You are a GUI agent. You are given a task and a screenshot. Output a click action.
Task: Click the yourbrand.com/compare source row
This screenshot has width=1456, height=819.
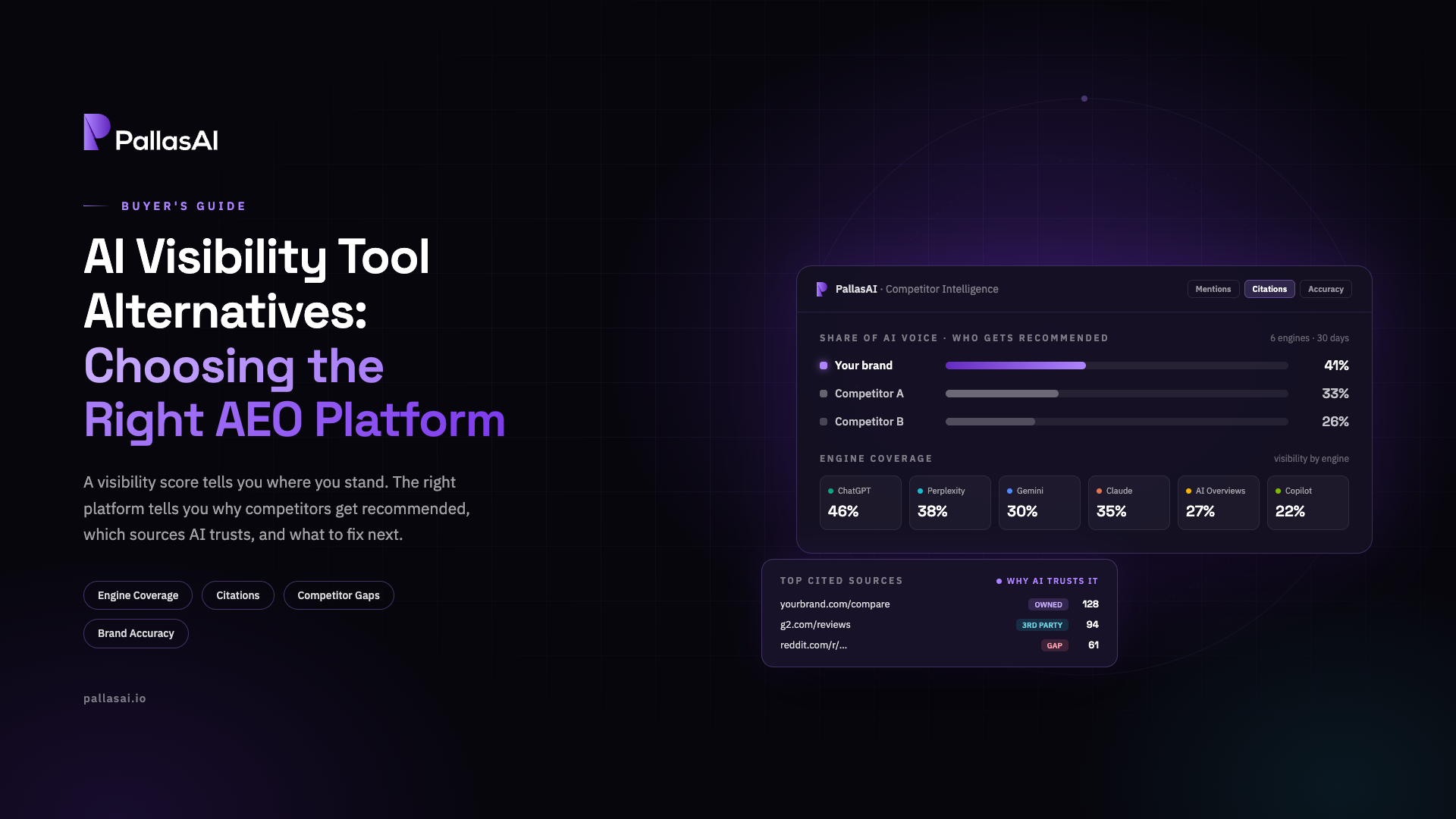[x=940, y=604]
